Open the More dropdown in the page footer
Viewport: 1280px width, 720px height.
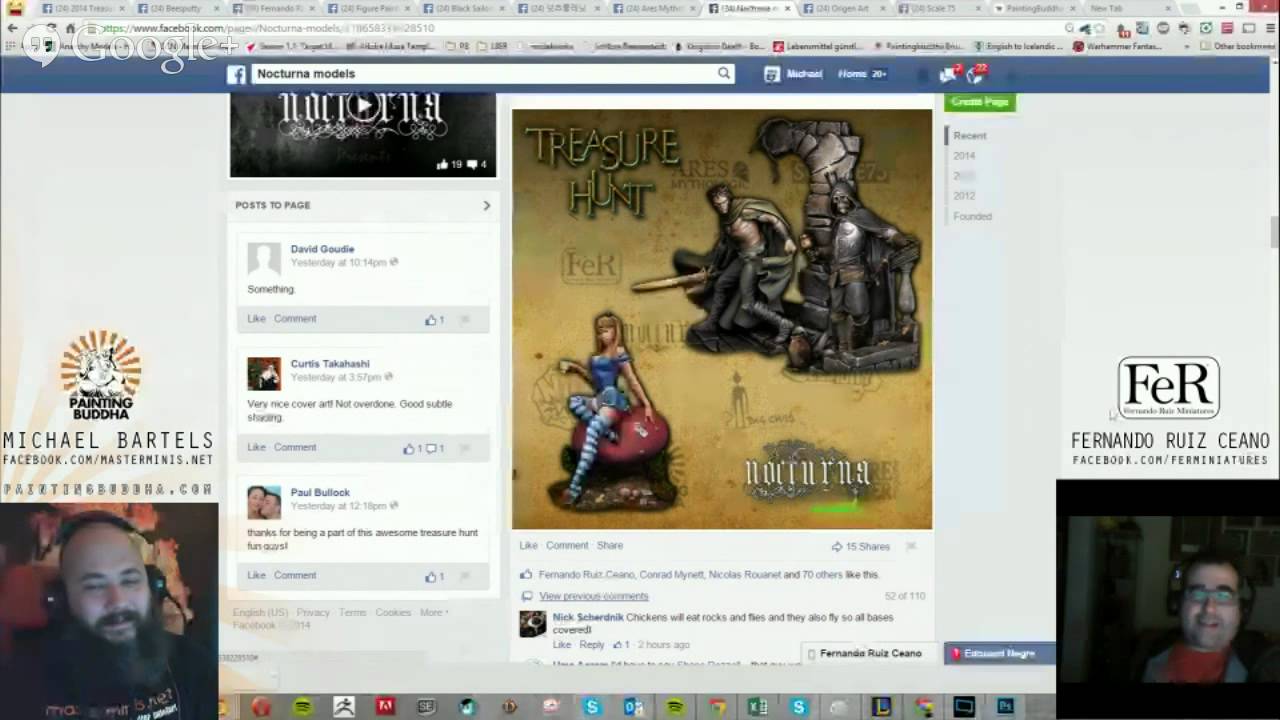(433, 613)
